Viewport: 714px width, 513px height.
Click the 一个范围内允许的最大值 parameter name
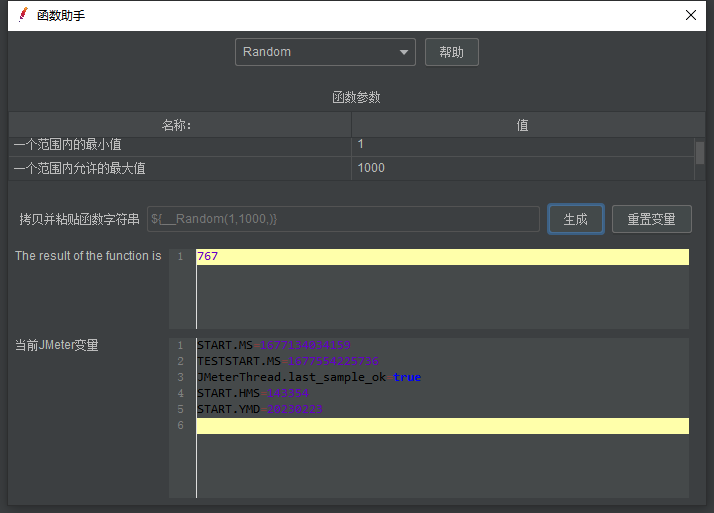point(80,168)
